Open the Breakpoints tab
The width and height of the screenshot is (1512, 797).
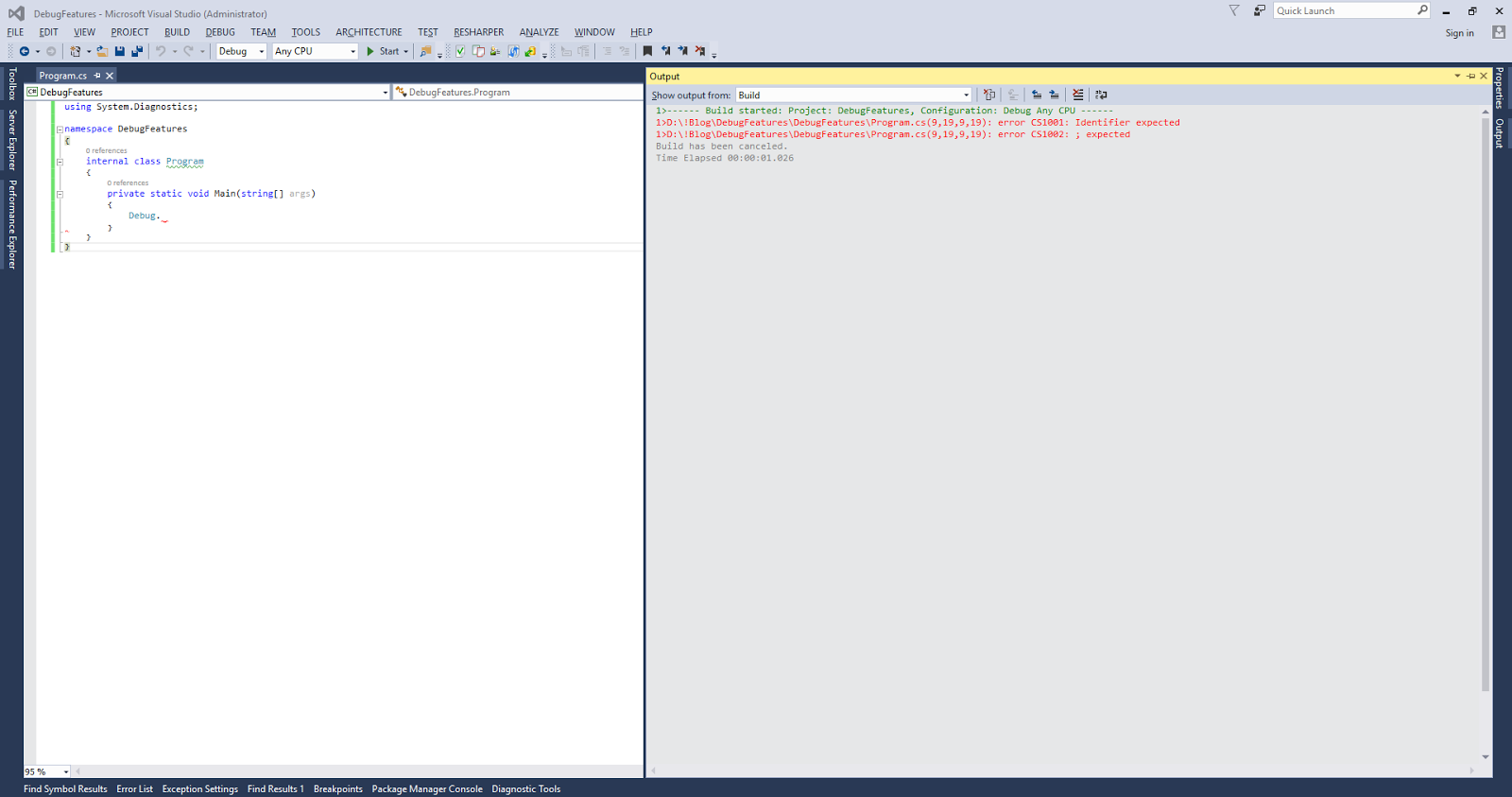pyautogui.click(x=337, y=788)
